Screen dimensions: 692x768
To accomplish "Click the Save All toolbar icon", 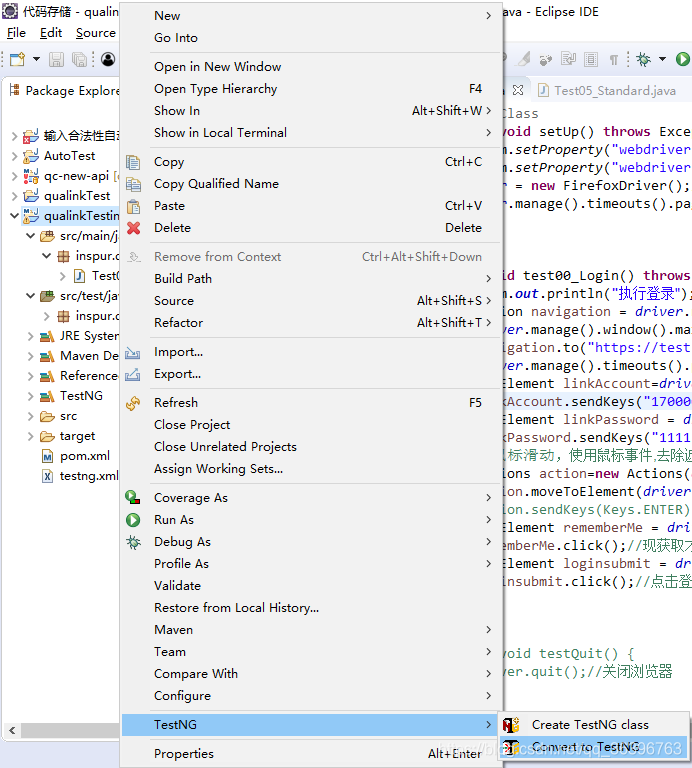I will [79, 59].
